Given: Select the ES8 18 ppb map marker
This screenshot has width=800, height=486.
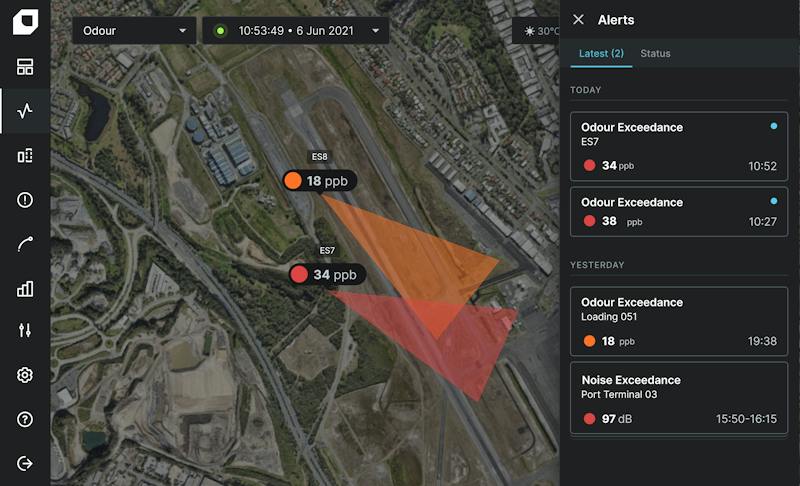Looking at the screenshot, I should (x=320, y=181).
